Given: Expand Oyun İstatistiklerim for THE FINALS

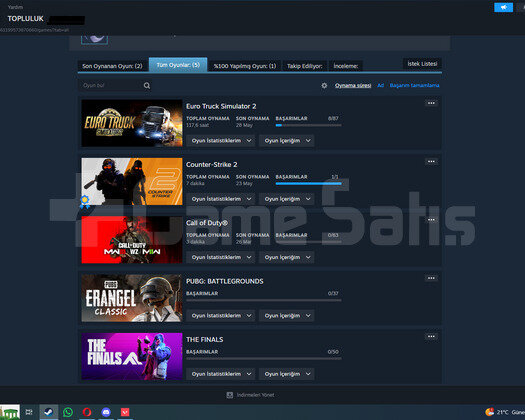Looking at the screenshot, I should (221, 374).
